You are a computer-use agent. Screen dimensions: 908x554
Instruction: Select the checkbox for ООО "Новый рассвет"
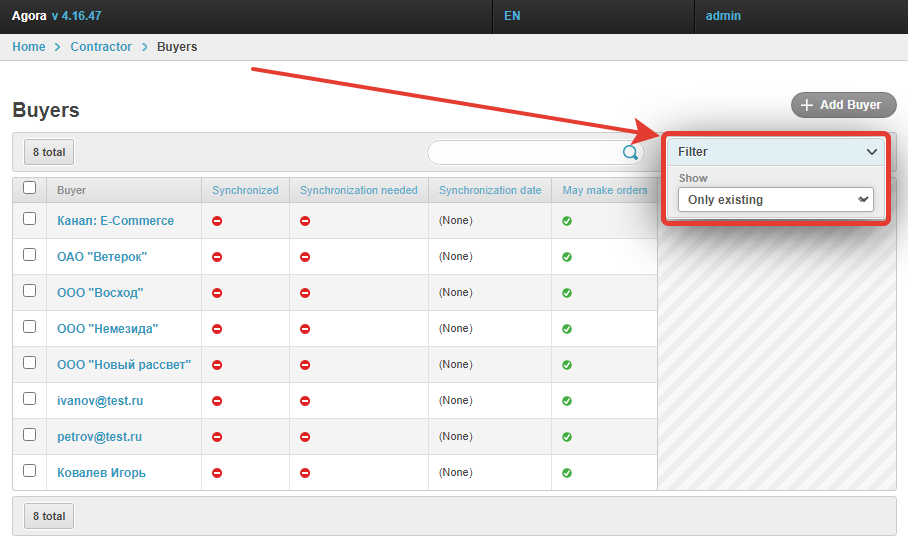click(29, 363)
